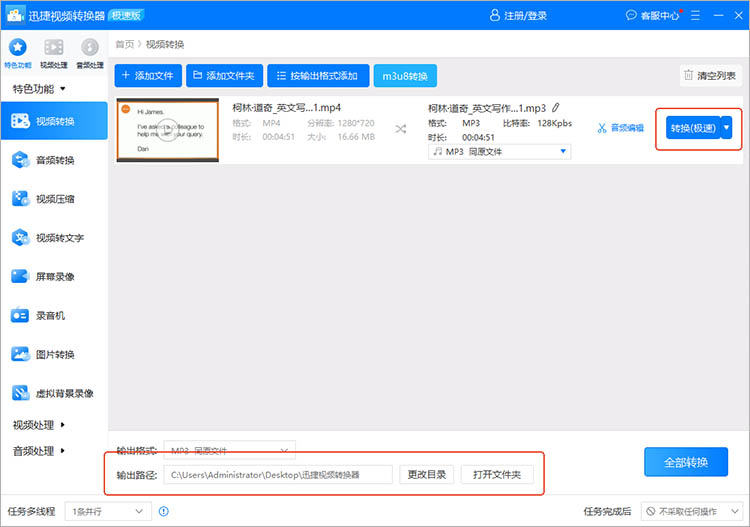The image size is (750, 527).
Task: Open the m3u8转换 tool
Action: click(x=405, y=76)
